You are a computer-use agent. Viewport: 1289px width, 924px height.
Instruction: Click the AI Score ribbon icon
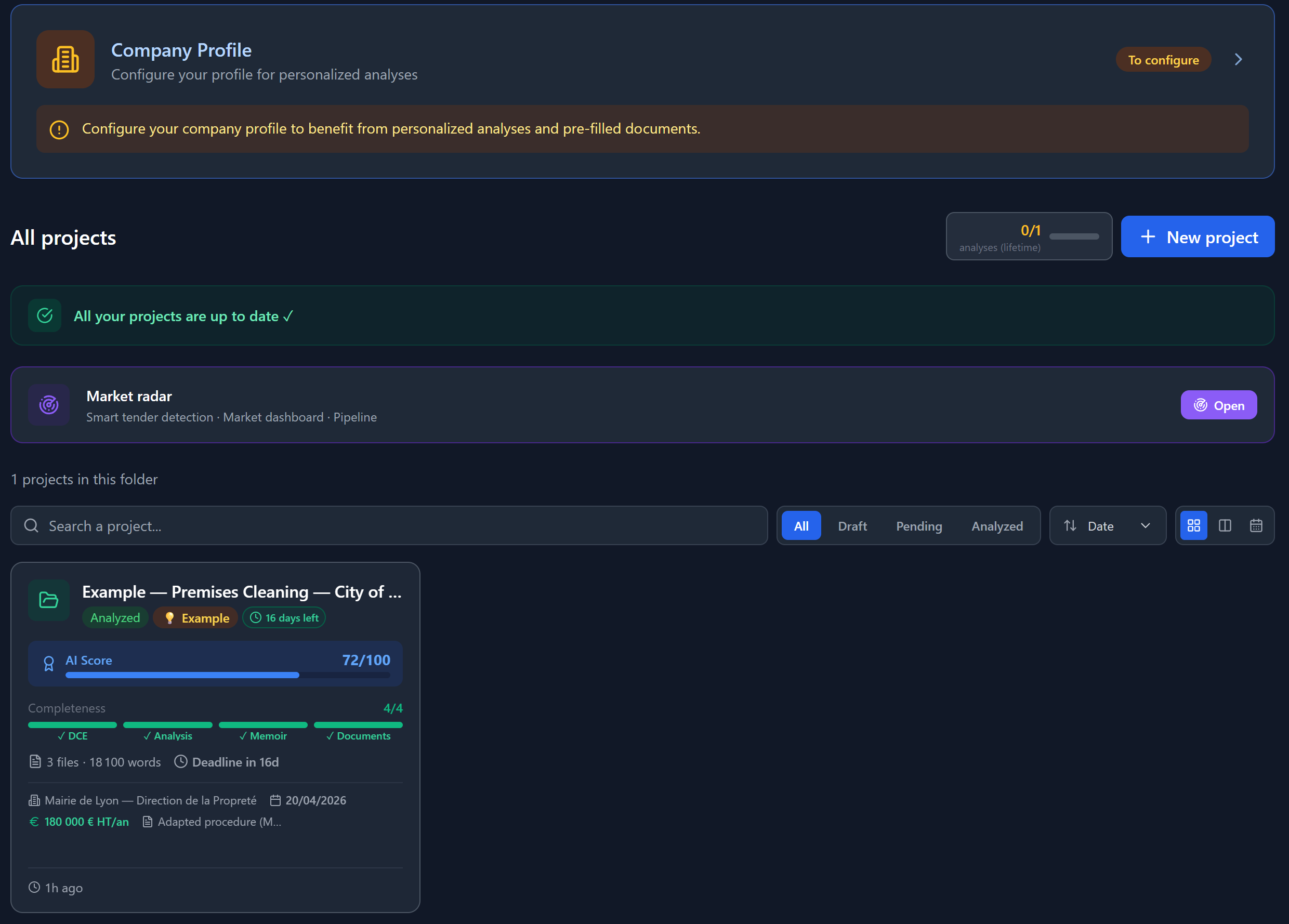tap(49, 663)
